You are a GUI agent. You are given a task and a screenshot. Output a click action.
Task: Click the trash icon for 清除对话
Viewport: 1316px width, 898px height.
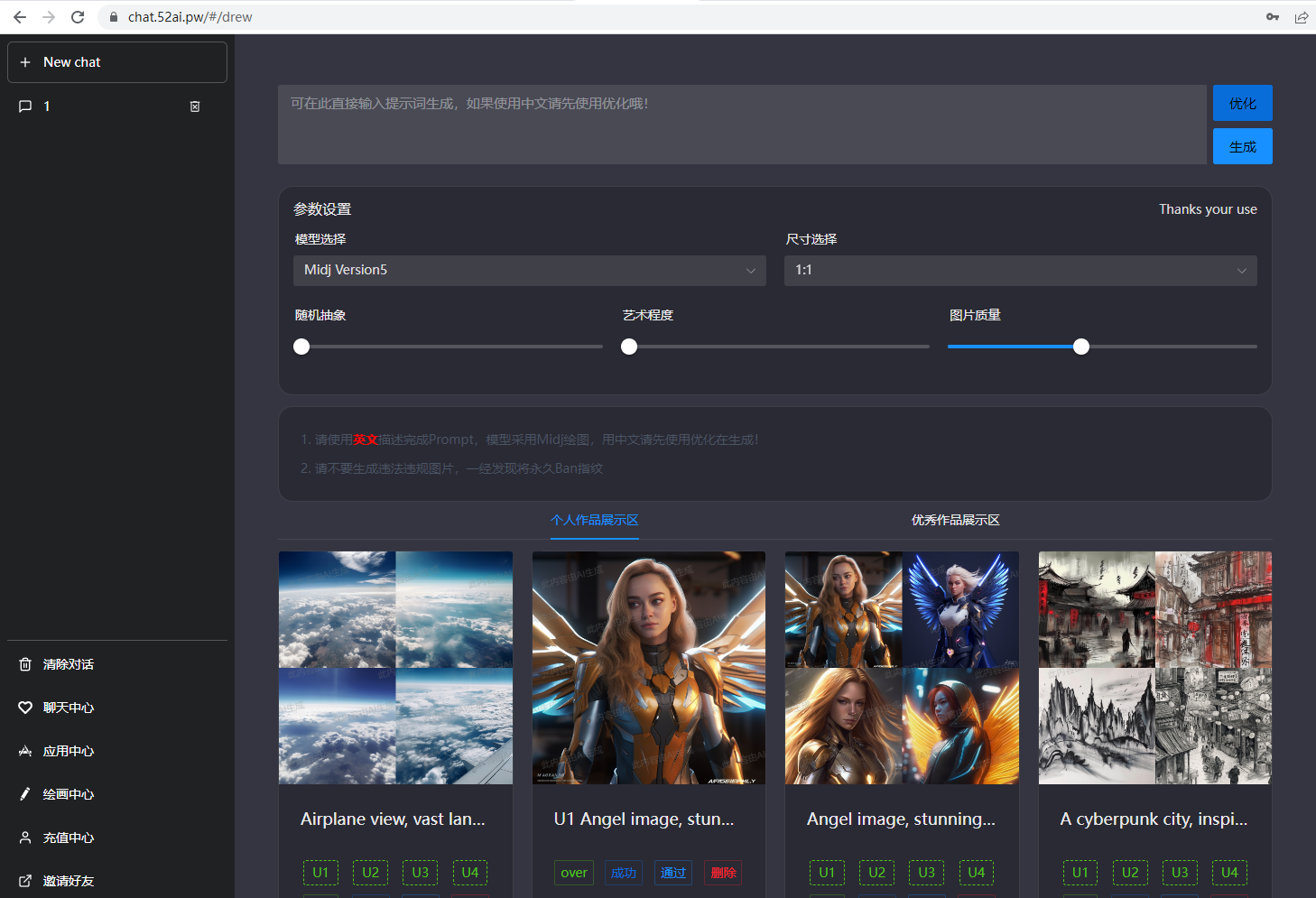tap(25, 664)
